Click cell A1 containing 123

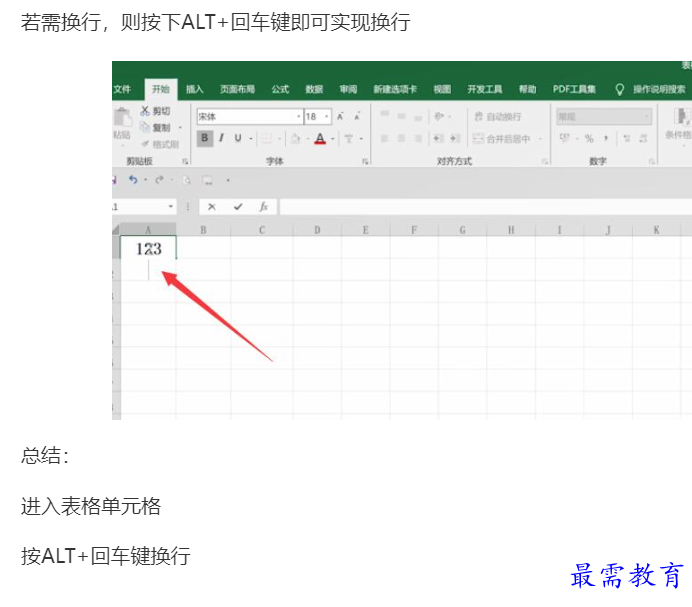148,248
